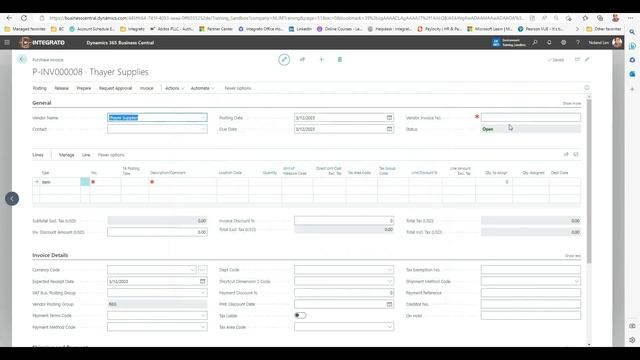Expand the page with the diagonal arrows icon
Image resolution: width=640 pixels, height=360 pixels.
coord(587,60)
